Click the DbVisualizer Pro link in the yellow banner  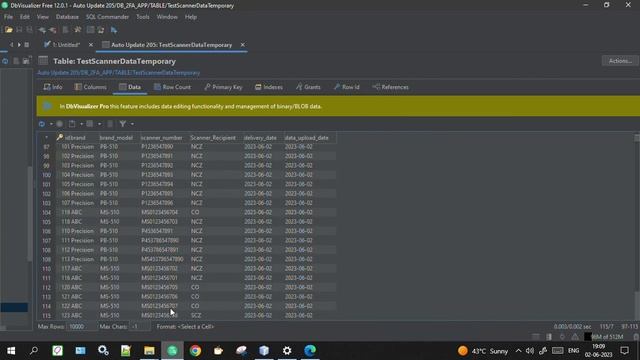tap(87, 106)
